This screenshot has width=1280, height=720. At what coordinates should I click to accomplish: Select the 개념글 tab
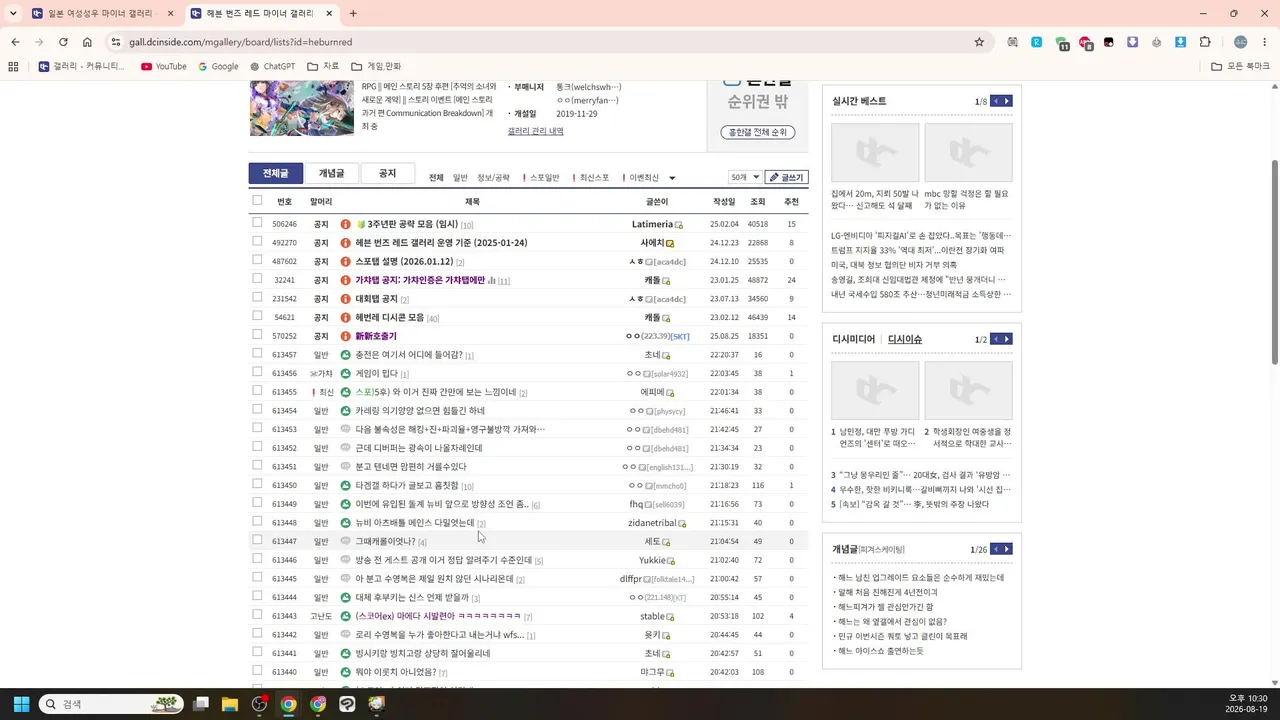(331, 173)
